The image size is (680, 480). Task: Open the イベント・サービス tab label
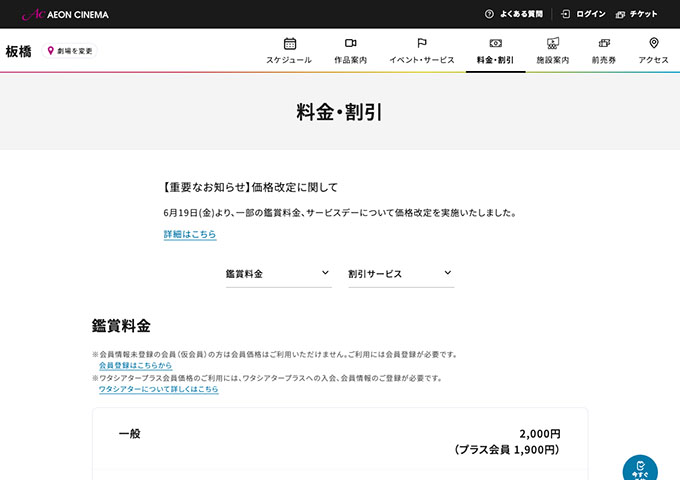(x=422, y=60)
